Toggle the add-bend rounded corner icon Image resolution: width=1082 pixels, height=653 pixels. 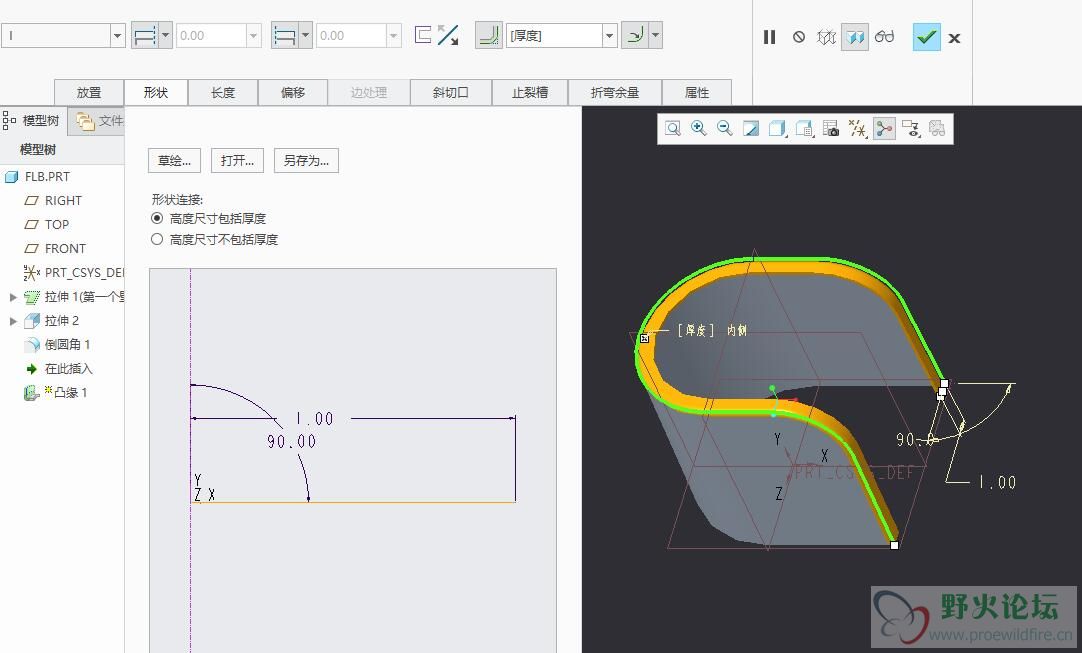489,35
